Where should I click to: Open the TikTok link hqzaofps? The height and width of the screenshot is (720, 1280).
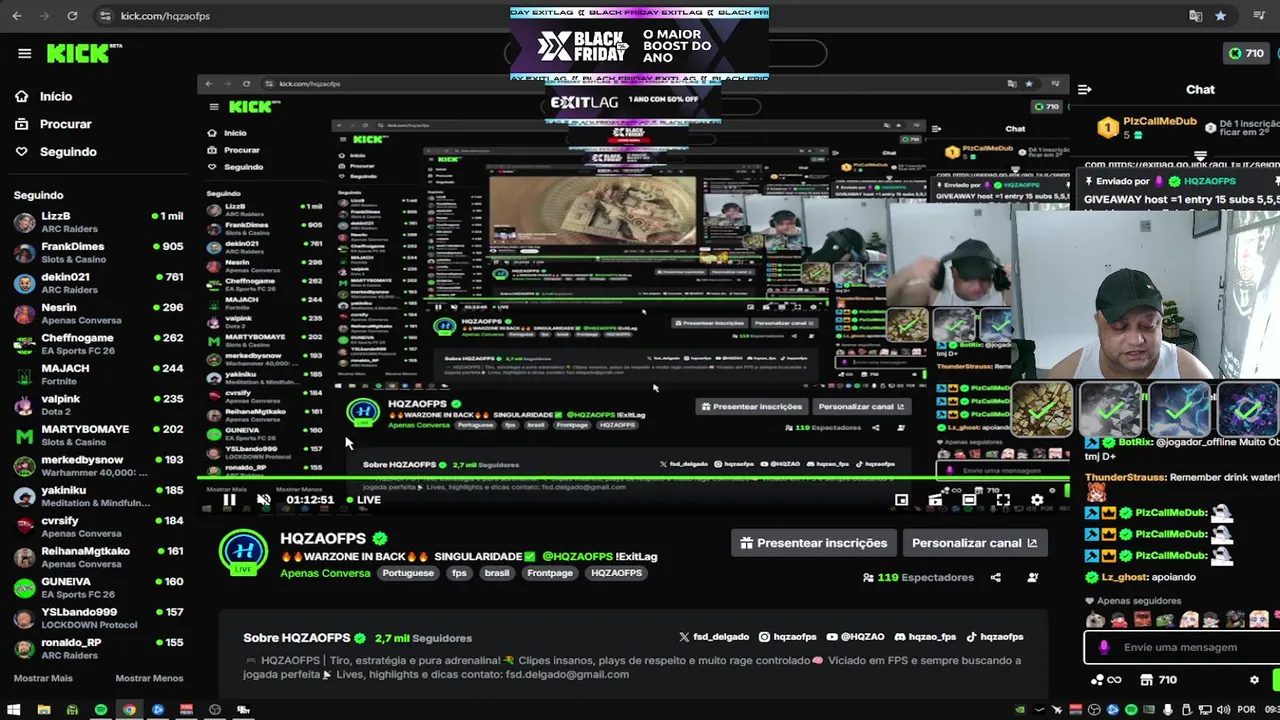click(994, 637)
